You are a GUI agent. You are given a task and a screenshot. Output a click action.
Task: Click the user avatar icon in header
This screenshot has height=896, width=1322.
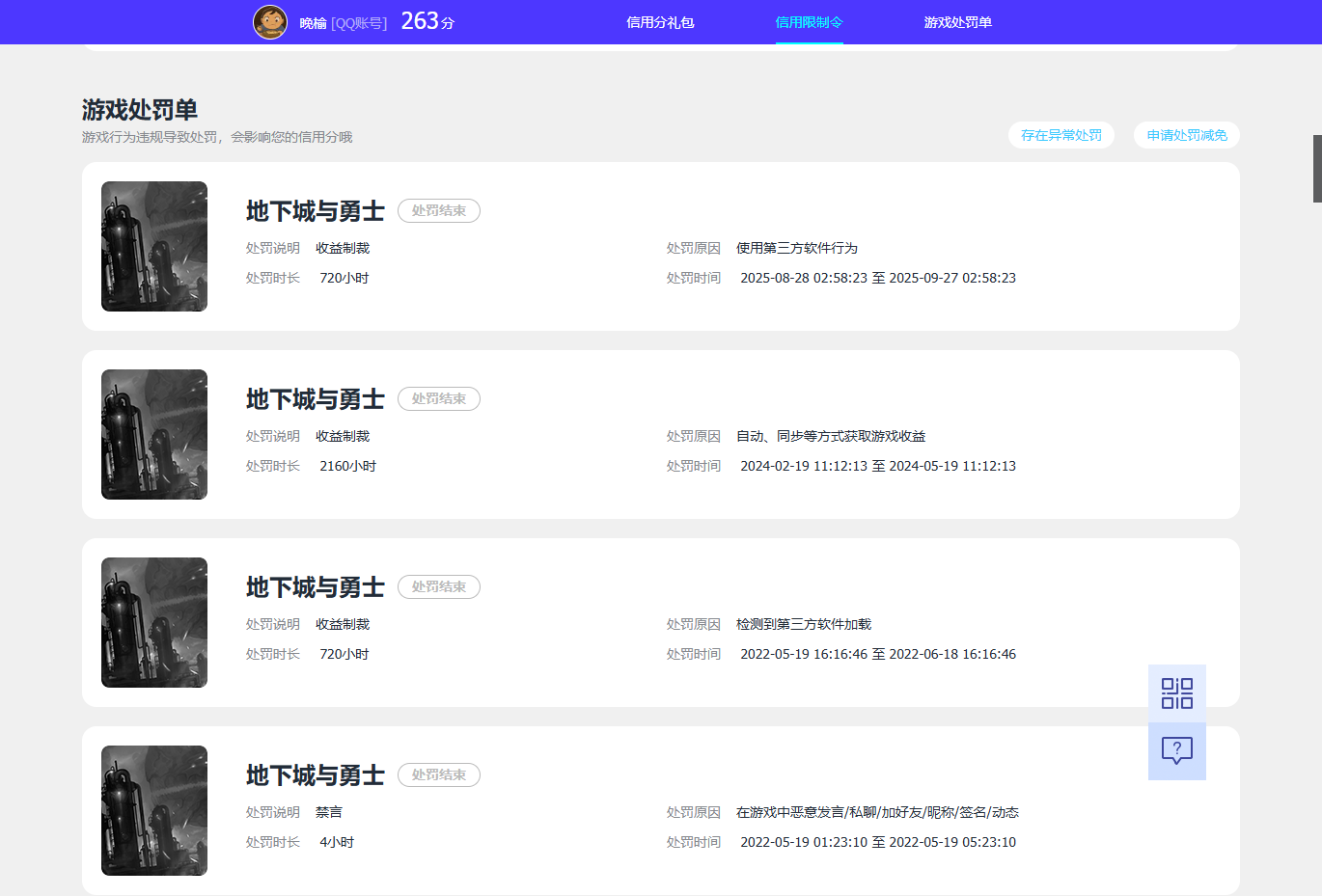[270, 21]
